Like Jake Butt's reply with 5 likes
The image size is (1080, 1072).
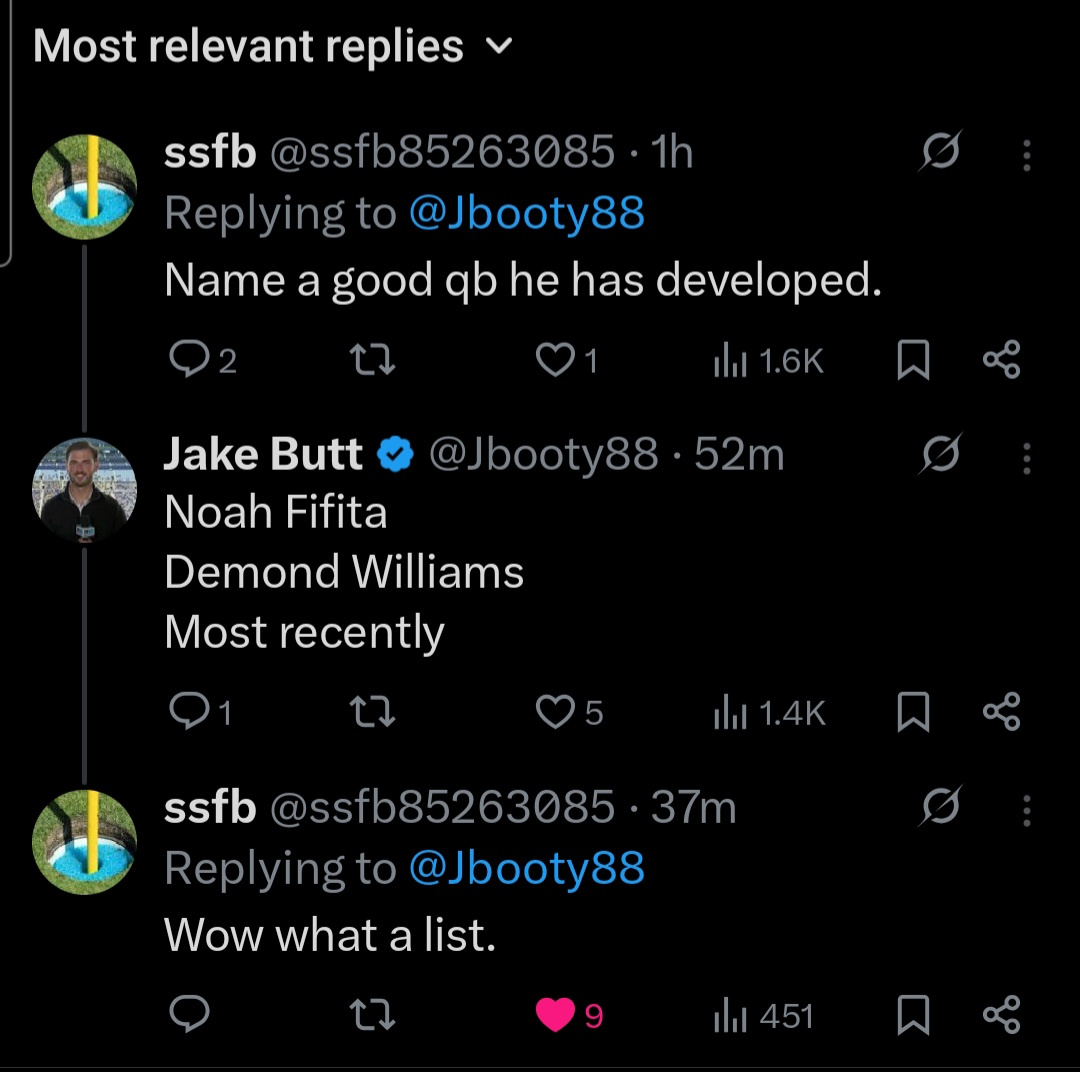tap(553, 712)
